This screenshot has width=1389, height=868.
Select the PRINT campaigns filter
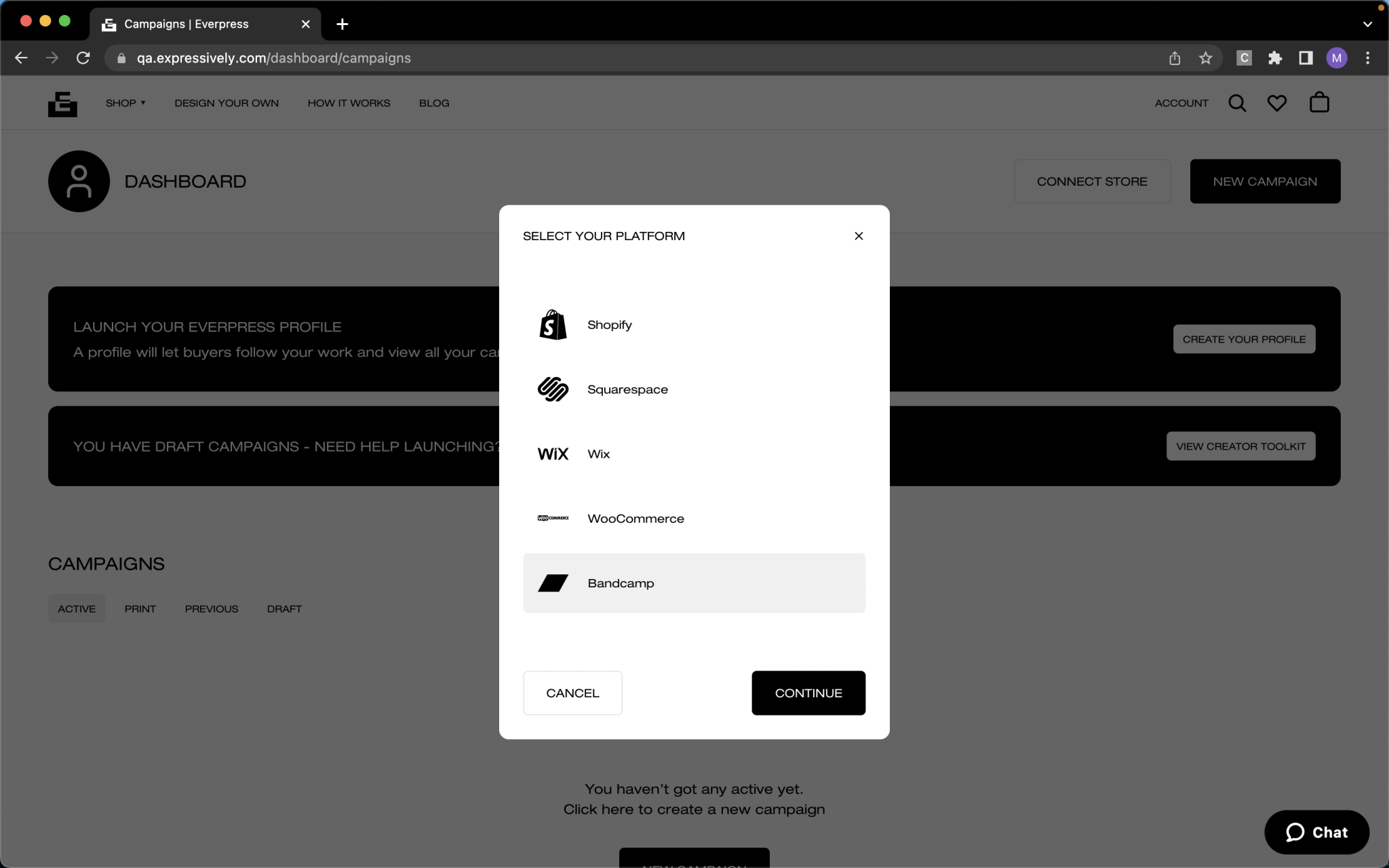coord(140,608)
